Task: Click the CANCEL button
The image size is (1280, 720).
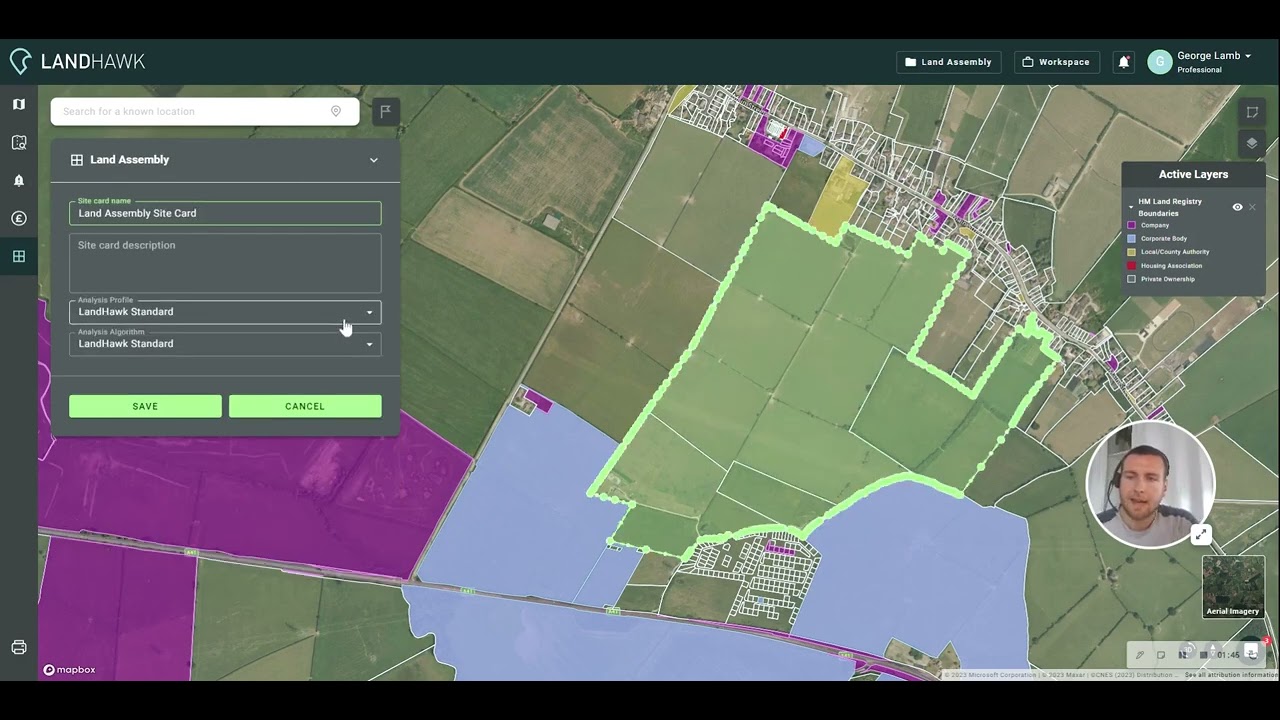Action: (x=305, y=406)
